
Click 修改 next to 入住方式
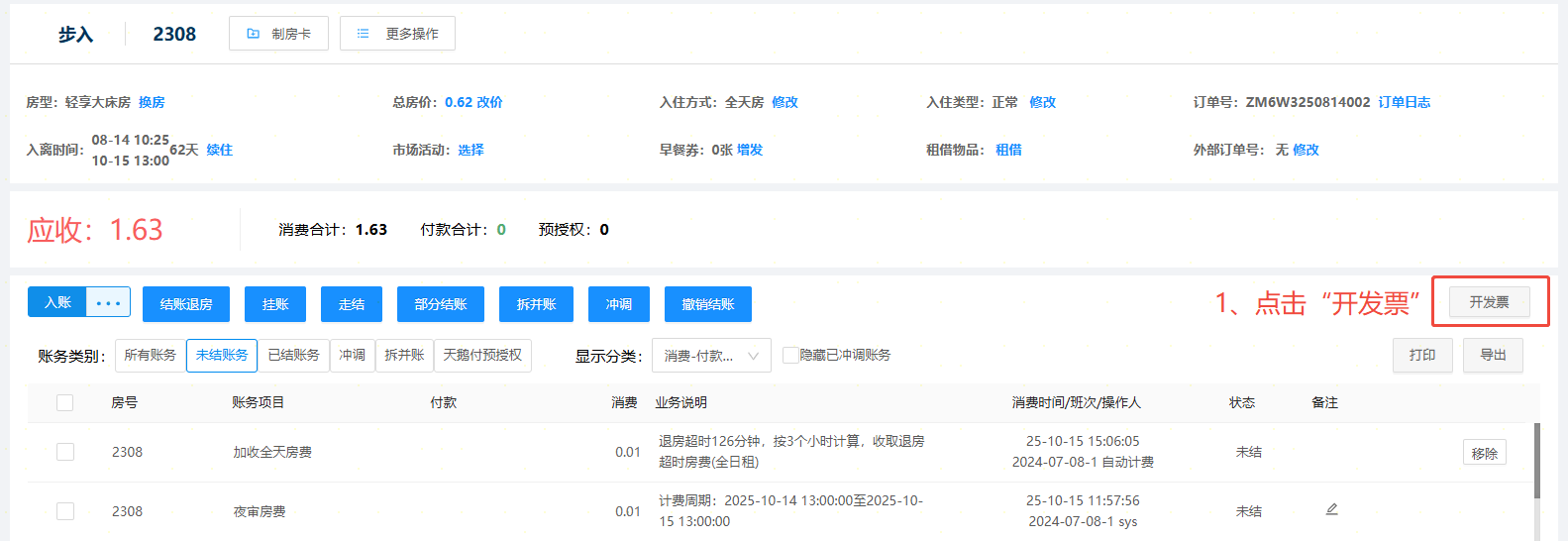(x=784, y=102)
